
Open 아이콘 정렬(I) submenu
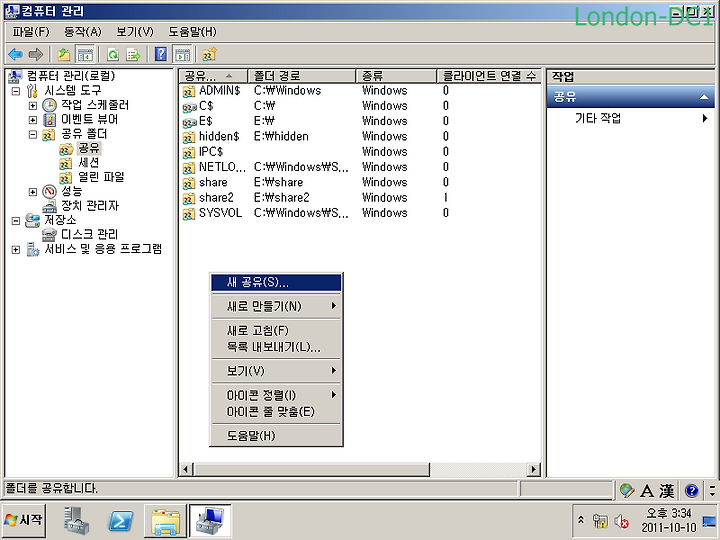pos(276,395)
